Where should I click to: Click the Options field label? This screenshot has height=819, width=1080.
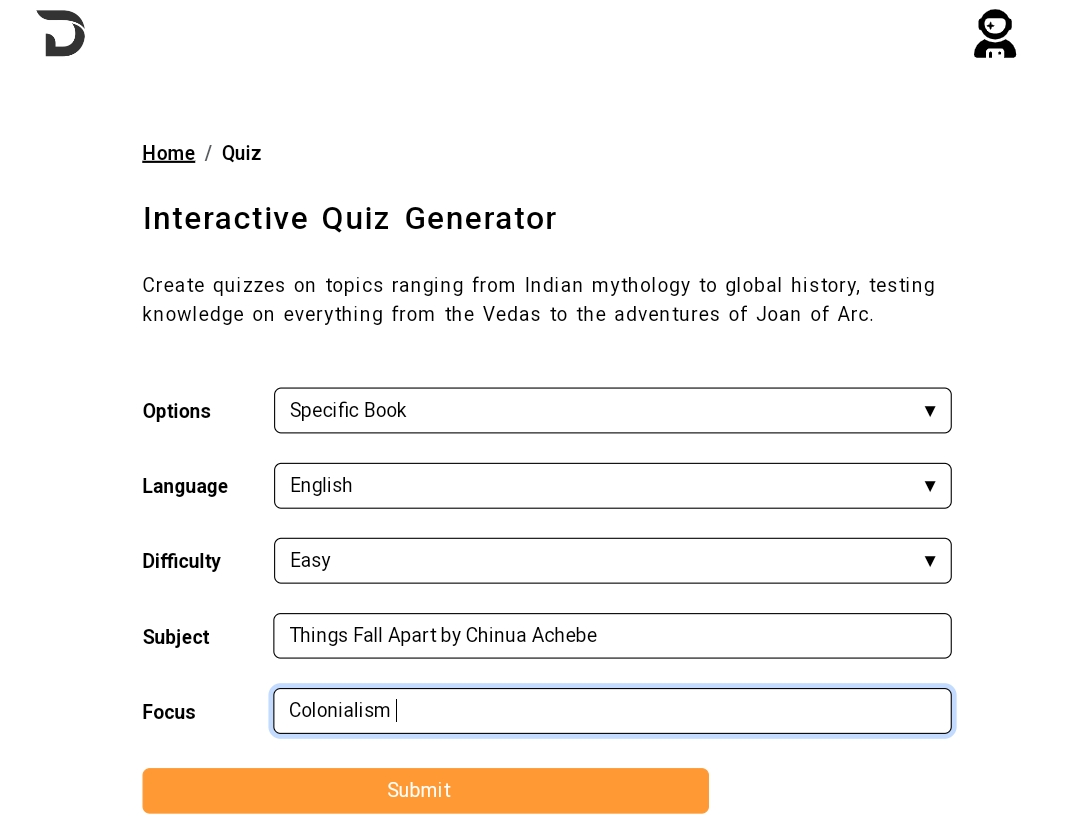click(176, 411)
